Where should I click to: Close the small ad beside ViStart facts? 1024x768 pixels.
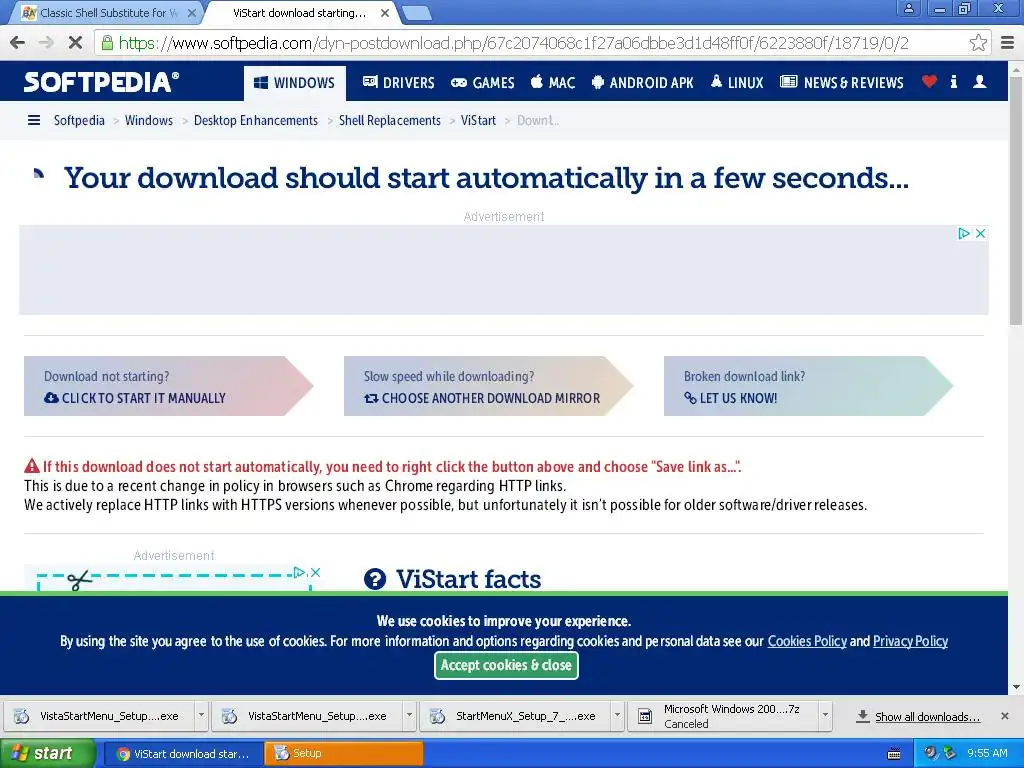tap(315, 573)
